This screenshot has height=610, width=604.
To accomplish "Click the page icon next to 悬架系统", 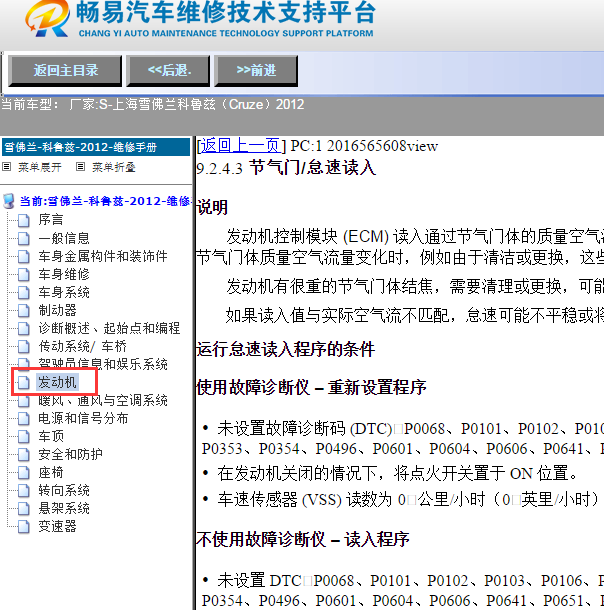I will point(24,508).
